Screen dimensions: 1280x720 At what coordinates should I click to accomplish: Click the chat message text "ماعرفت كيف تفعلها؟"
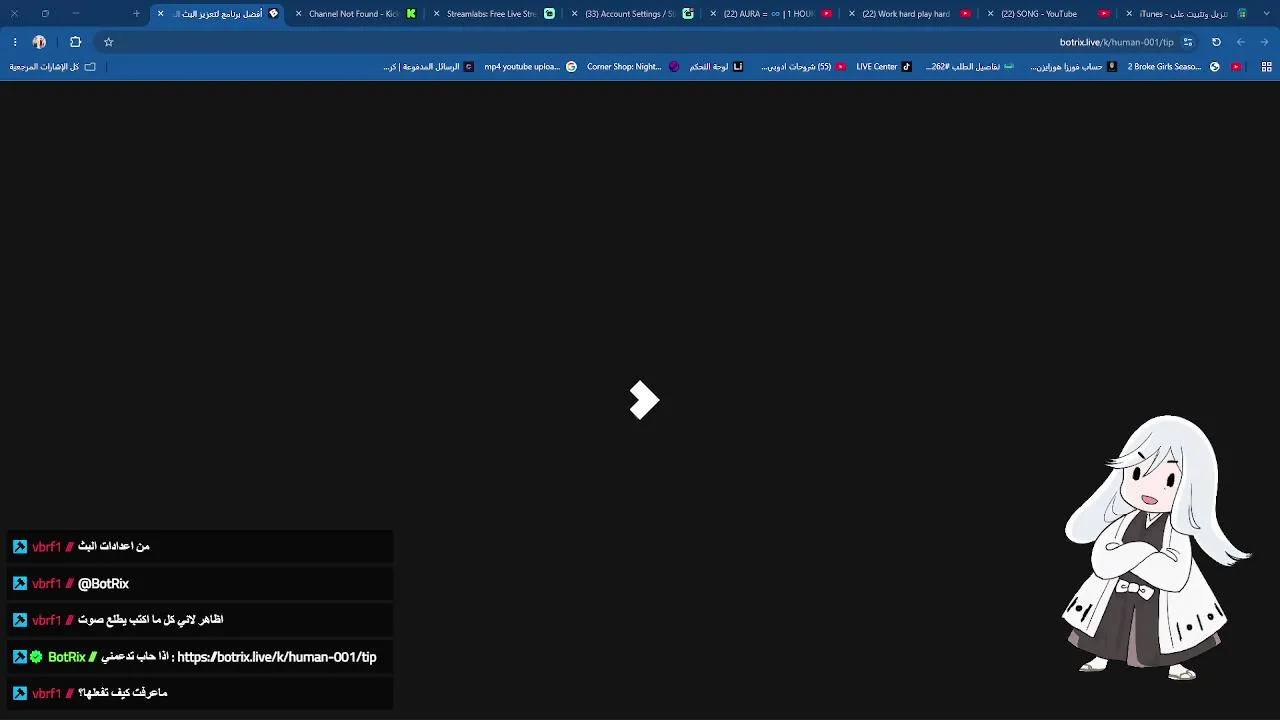[123, 693]
